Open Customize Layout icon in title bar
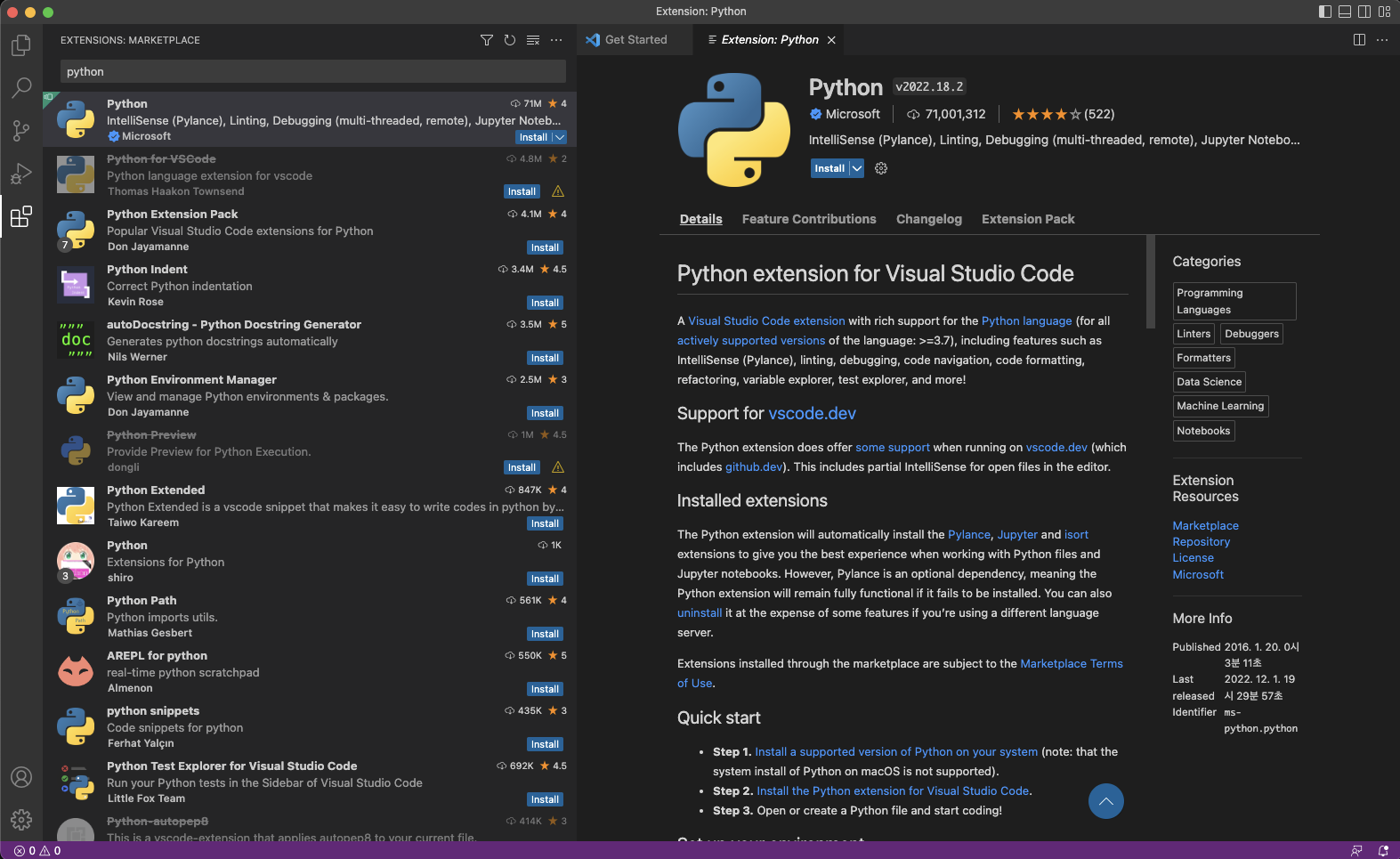 pos(1384,12)
